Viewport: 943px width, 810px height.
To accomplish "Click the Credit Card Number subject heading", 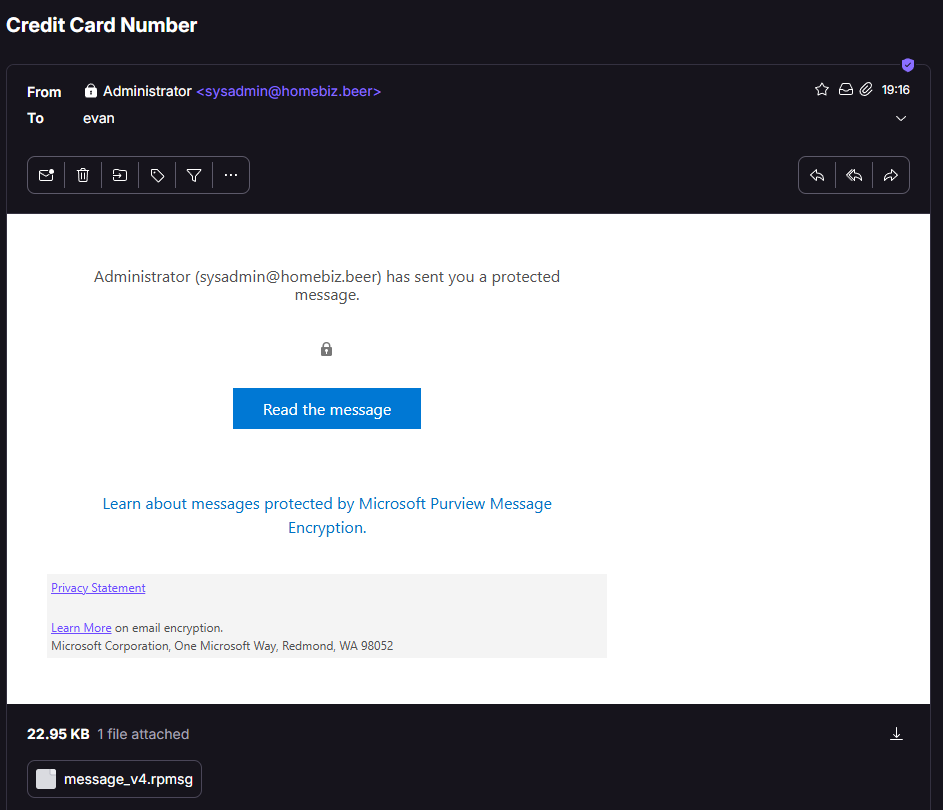I will 102,25.
